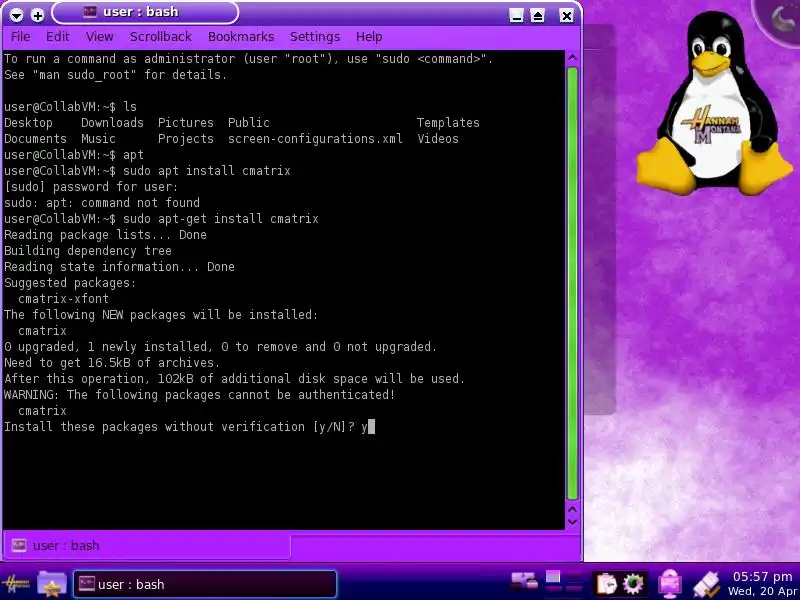
Task: Open the Hannah Montana application launcher
Action: 16,584
